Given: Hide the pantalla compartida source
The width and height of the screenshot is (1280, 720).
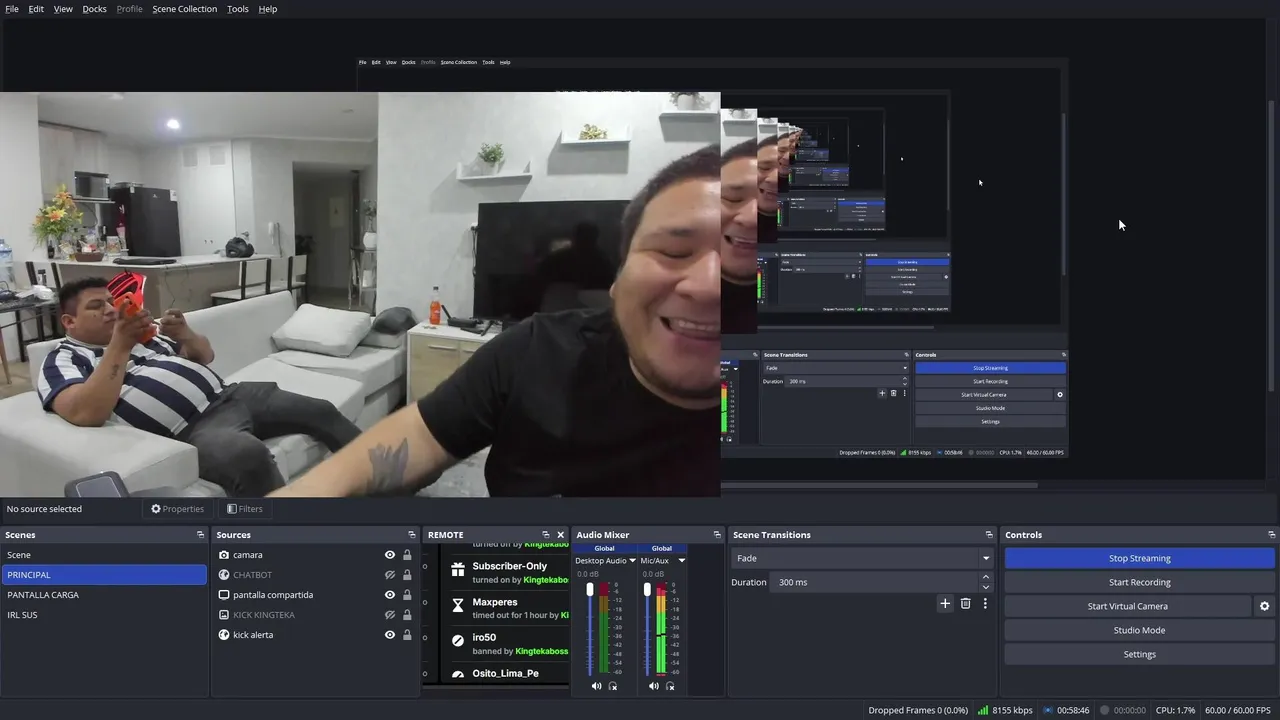Looking at the screenshot, I should pos(390,595).
